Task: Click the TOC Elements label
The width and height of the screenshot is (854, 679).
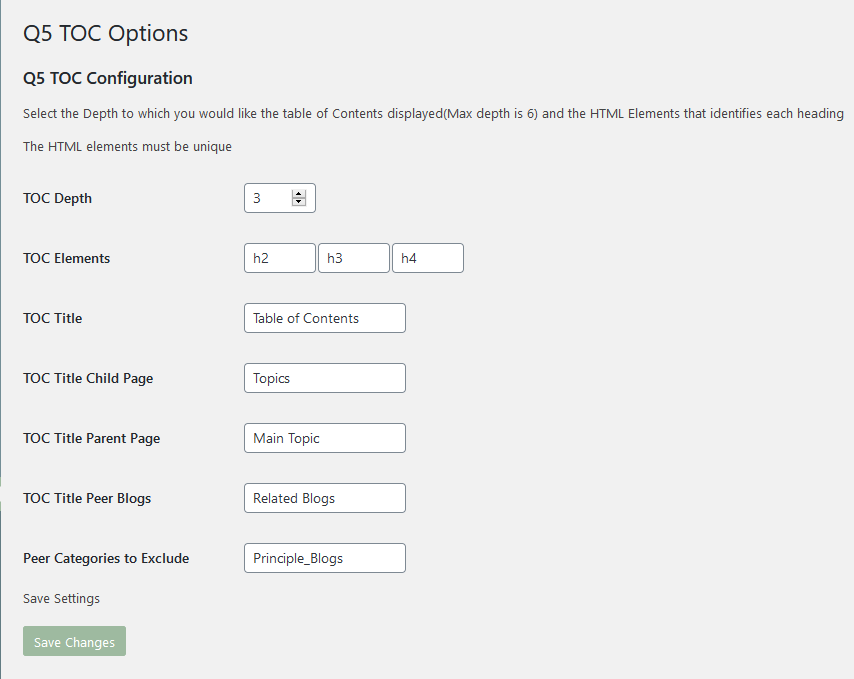Action: [66, 258]
